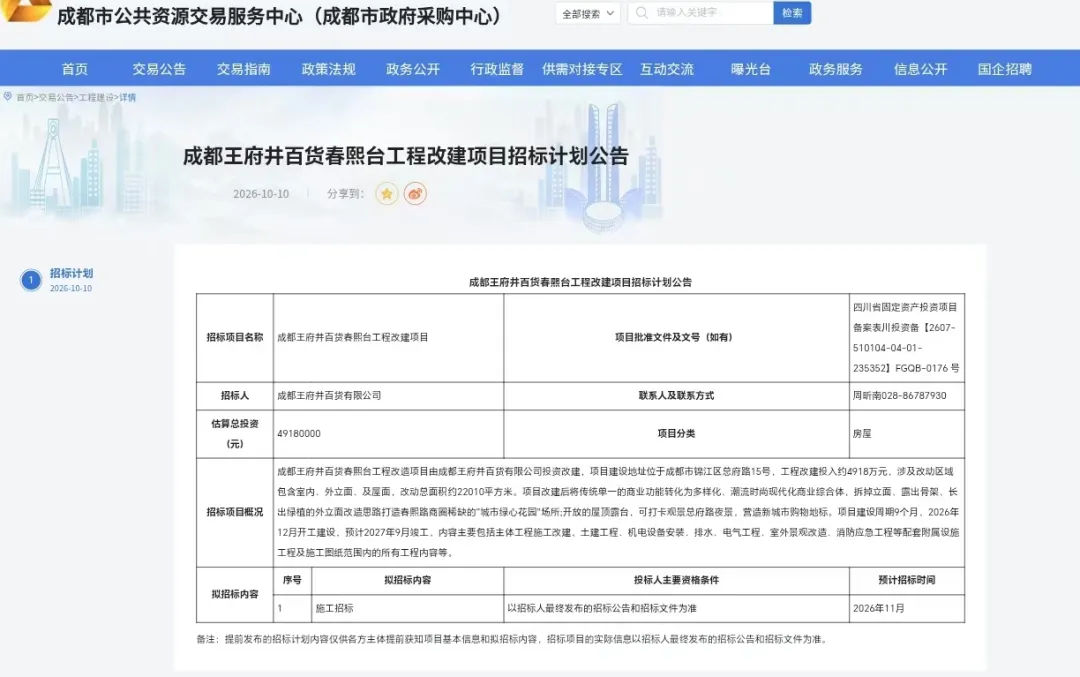Open 互动交流 menu
The image size is (1080, 677).
667,69
